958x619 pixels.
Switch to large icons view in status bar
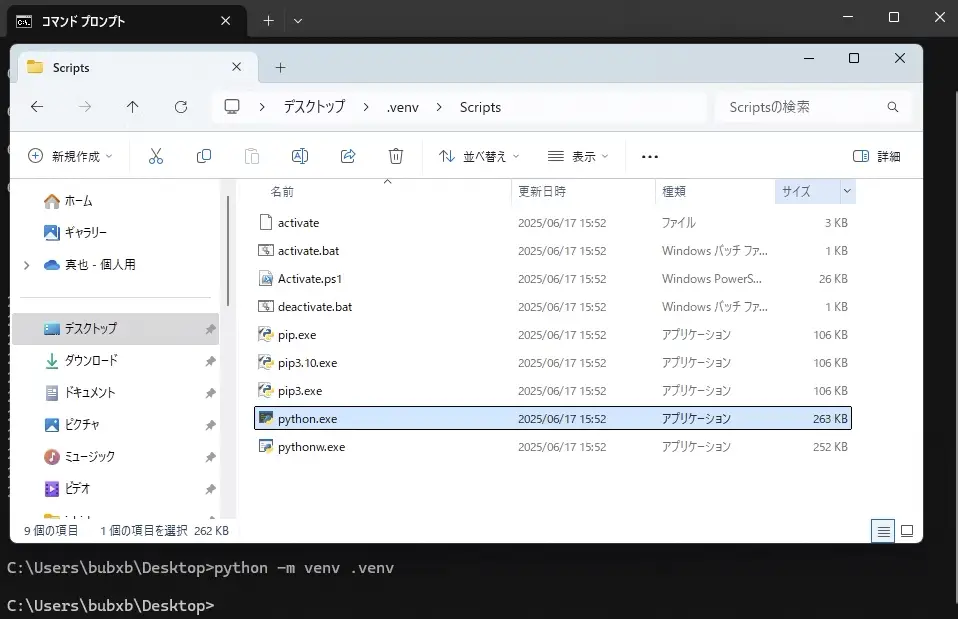[x=907, y=531]
